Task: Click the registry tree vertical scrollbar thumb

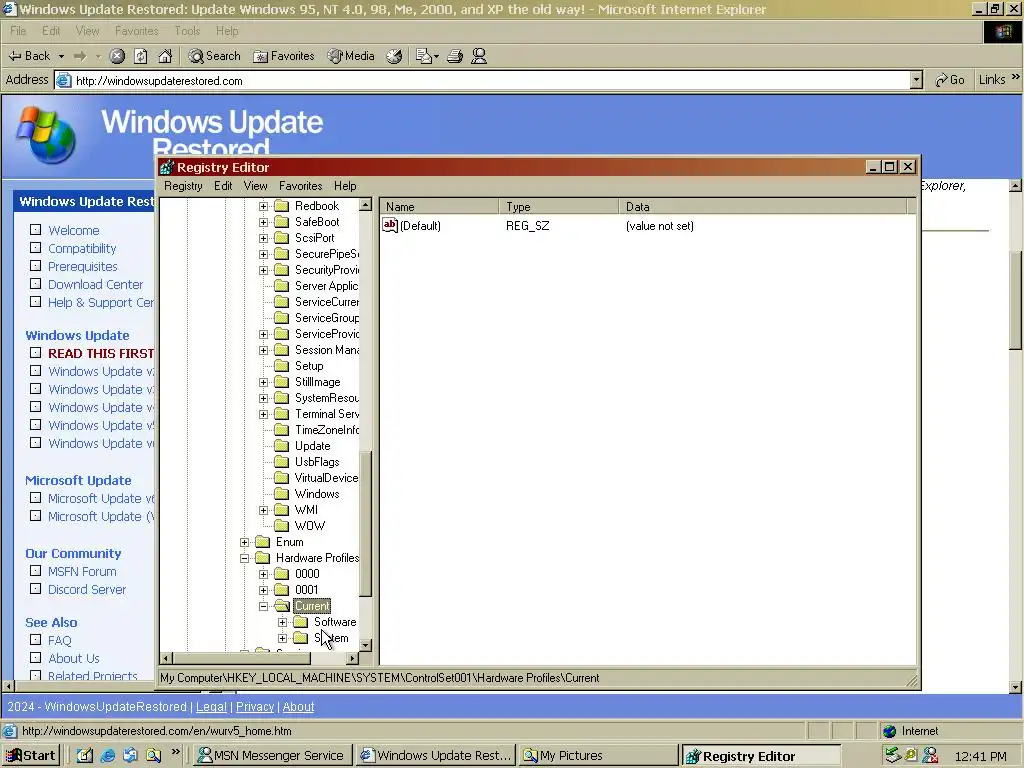Action: coord(366,522)
